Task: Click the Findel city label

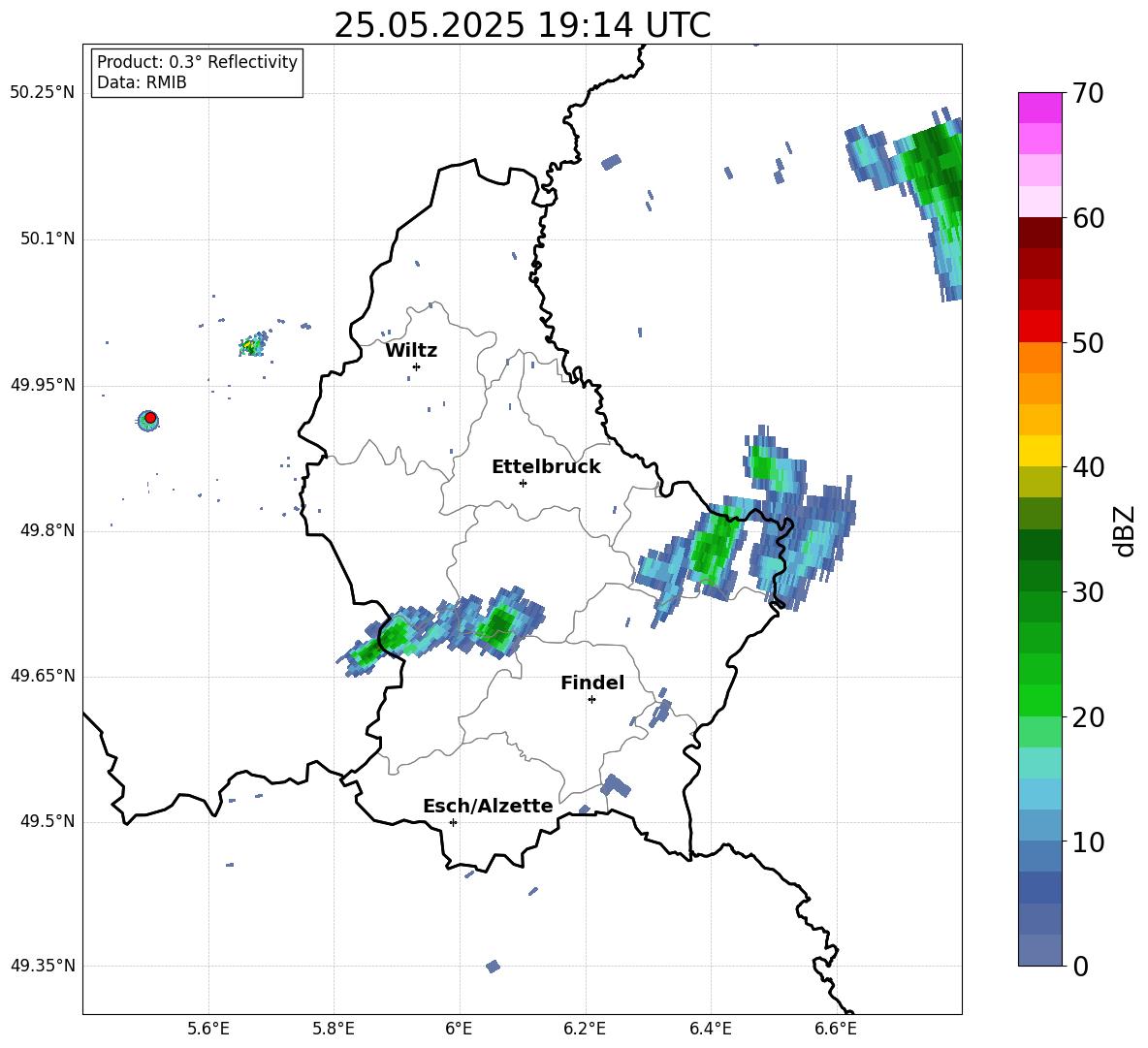Action: tap(592, 683)
